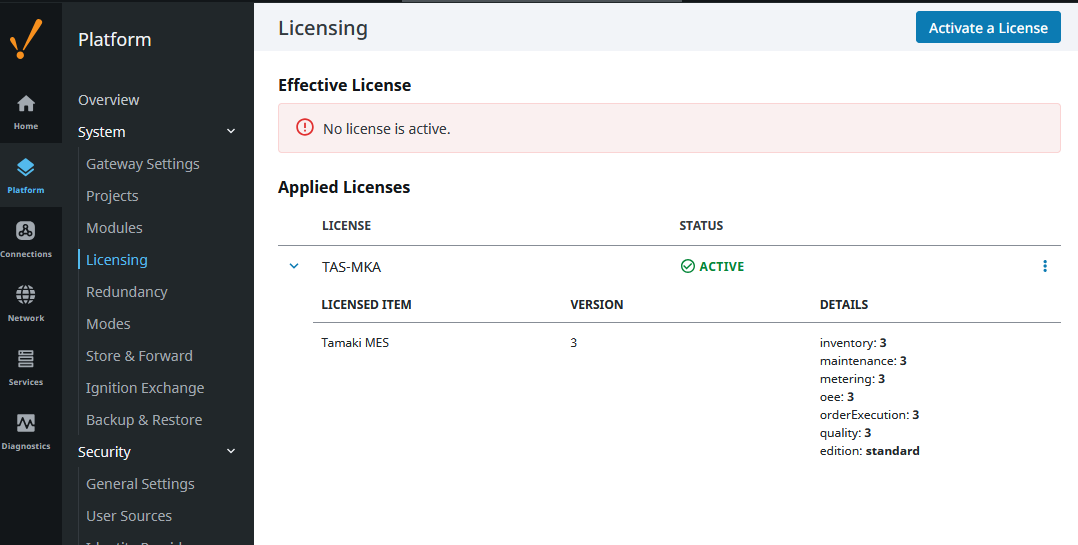
Task: Click the Activate a License button
Action: click(988, 27)
